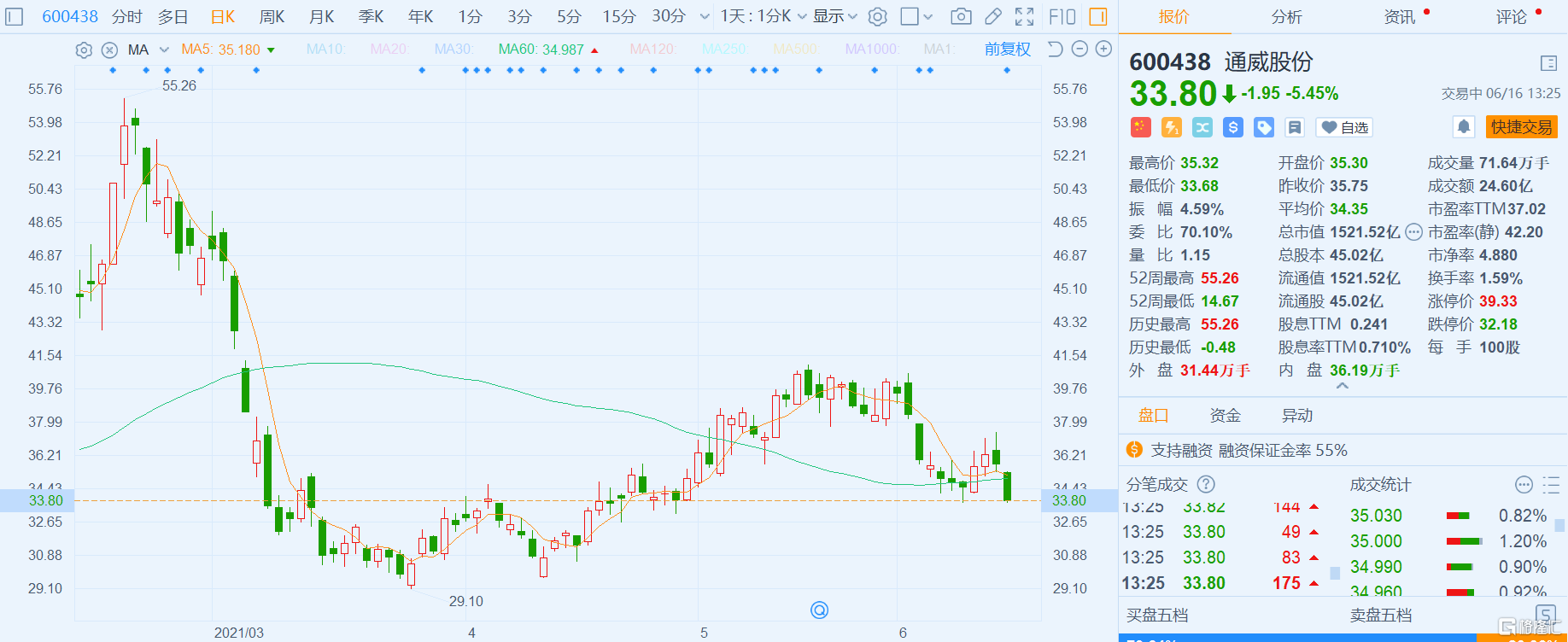The width and height of the screenshot is (1568, 642).
Task: Open the layout square dropdown arrow
Action: pos(928,16)
